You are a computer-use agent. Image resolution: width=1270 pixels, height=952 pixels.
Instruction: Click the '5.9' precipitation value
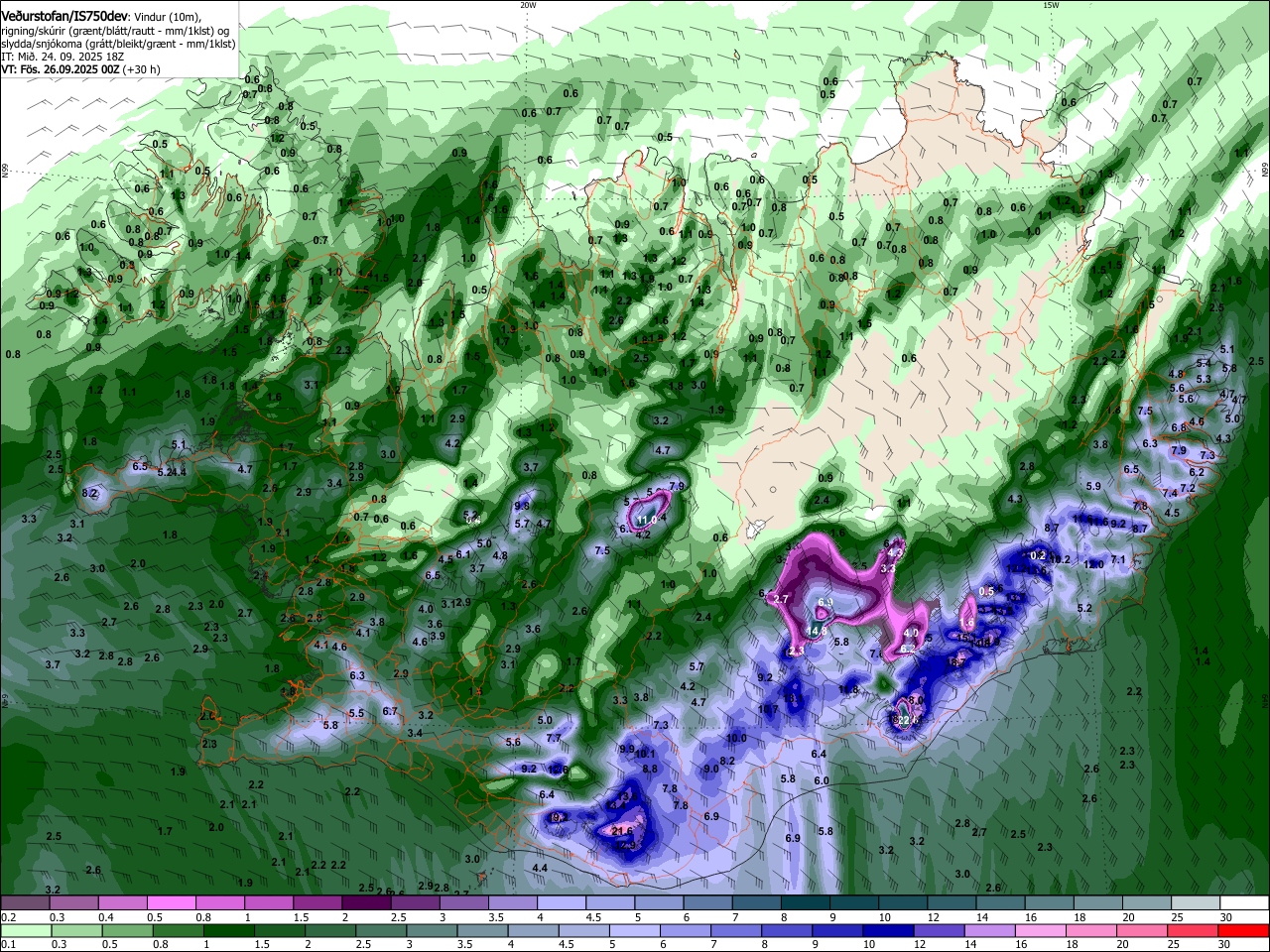click(1094, 486)
